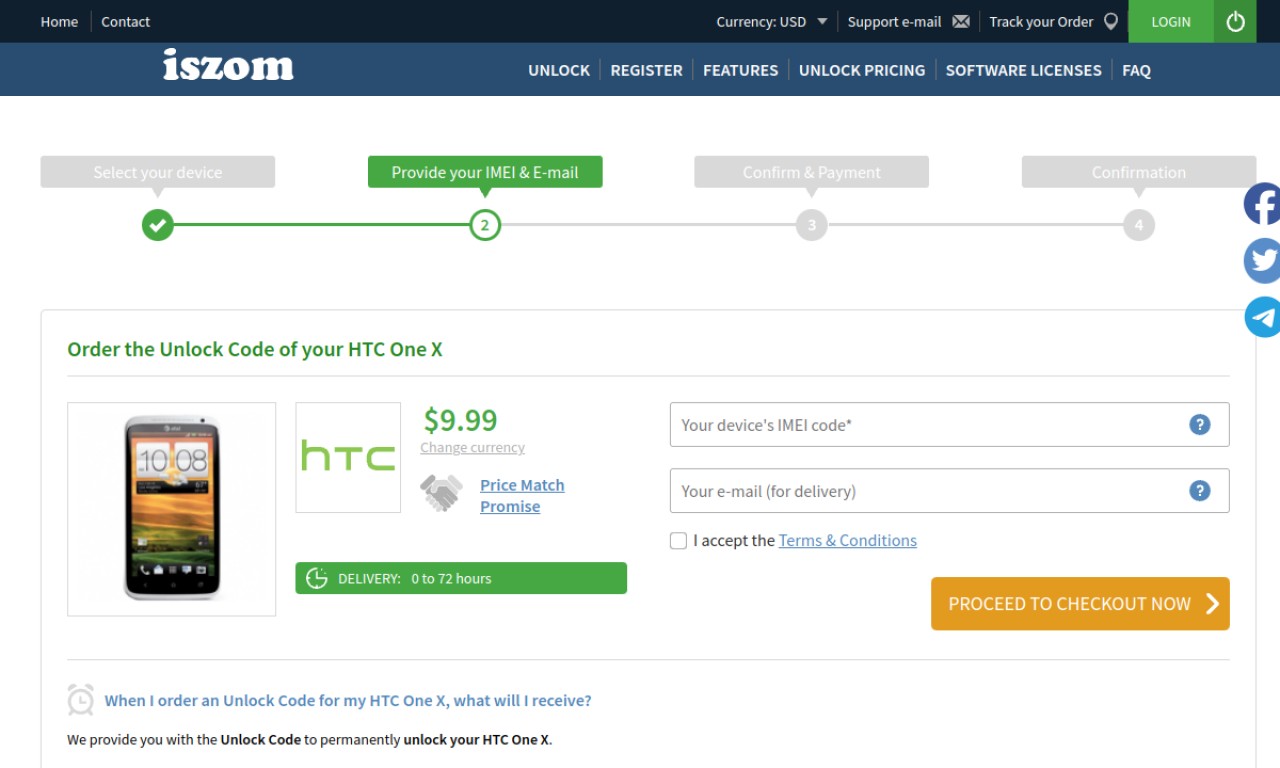
Task: Click the power icon next to Login
Action: coord(1235,21)
